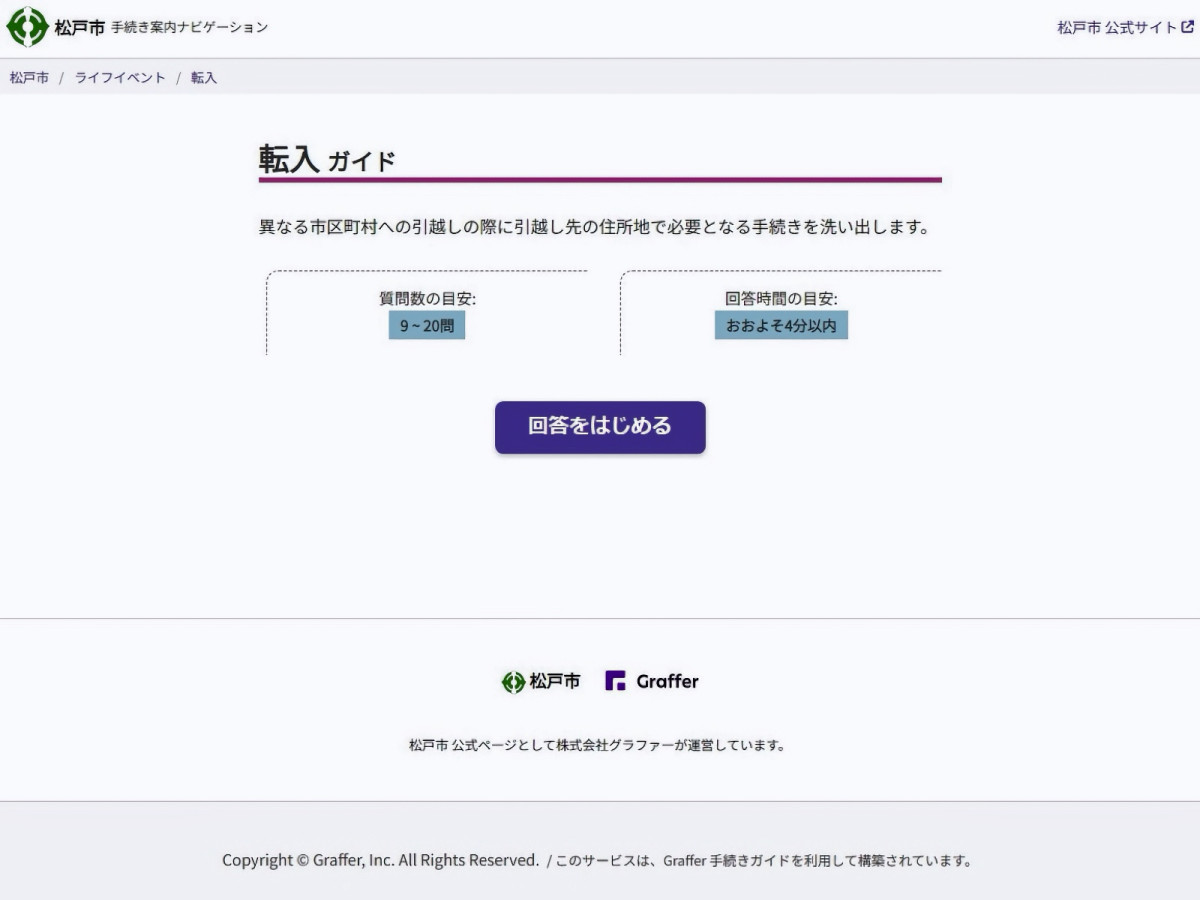Click the 質問数の目安 label
1200x900 pixels.
tap(427, 298)
